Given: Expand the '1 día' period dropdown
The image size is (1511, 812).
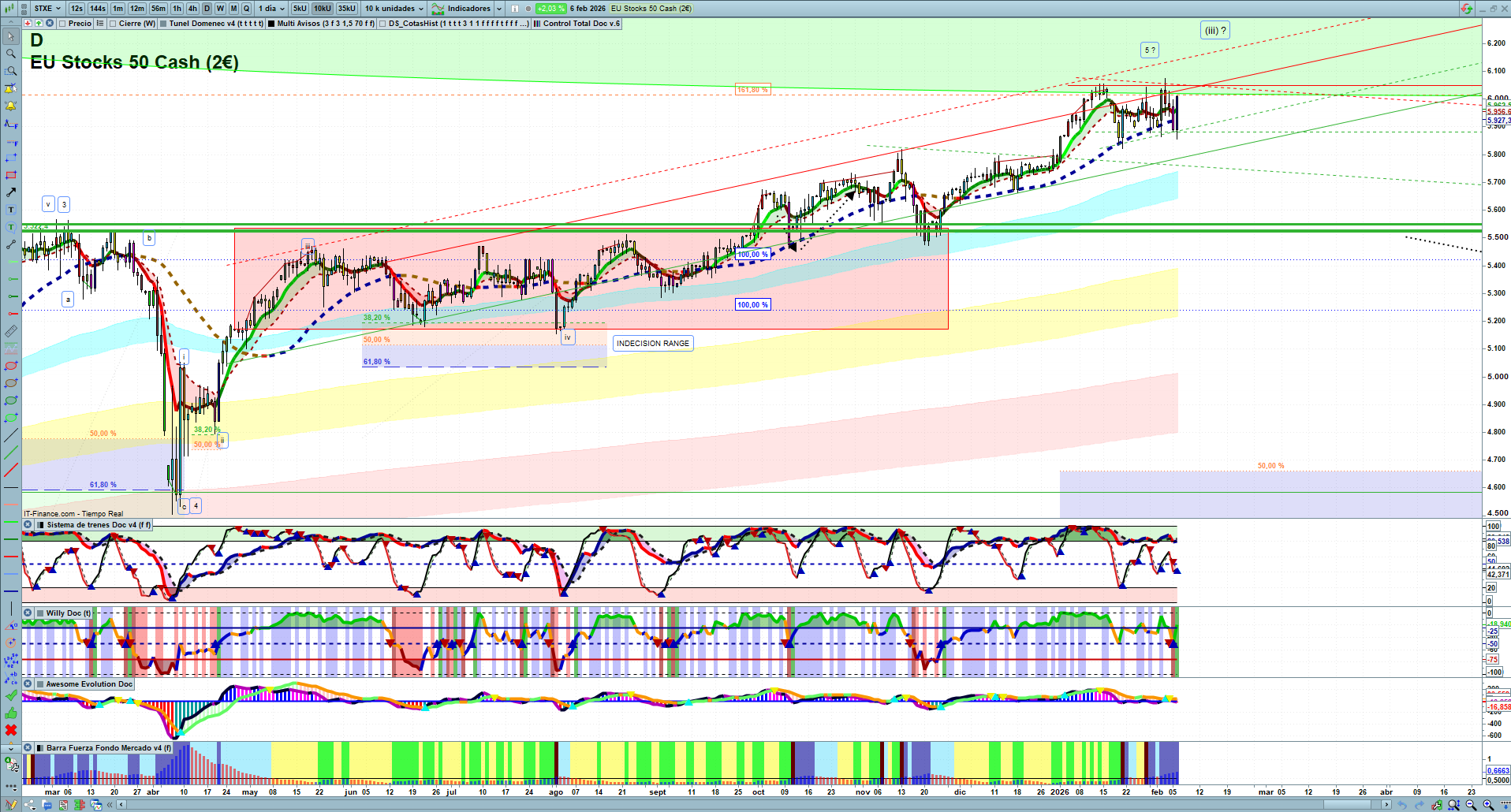Looking at the screenshot, I should [271, 9].
